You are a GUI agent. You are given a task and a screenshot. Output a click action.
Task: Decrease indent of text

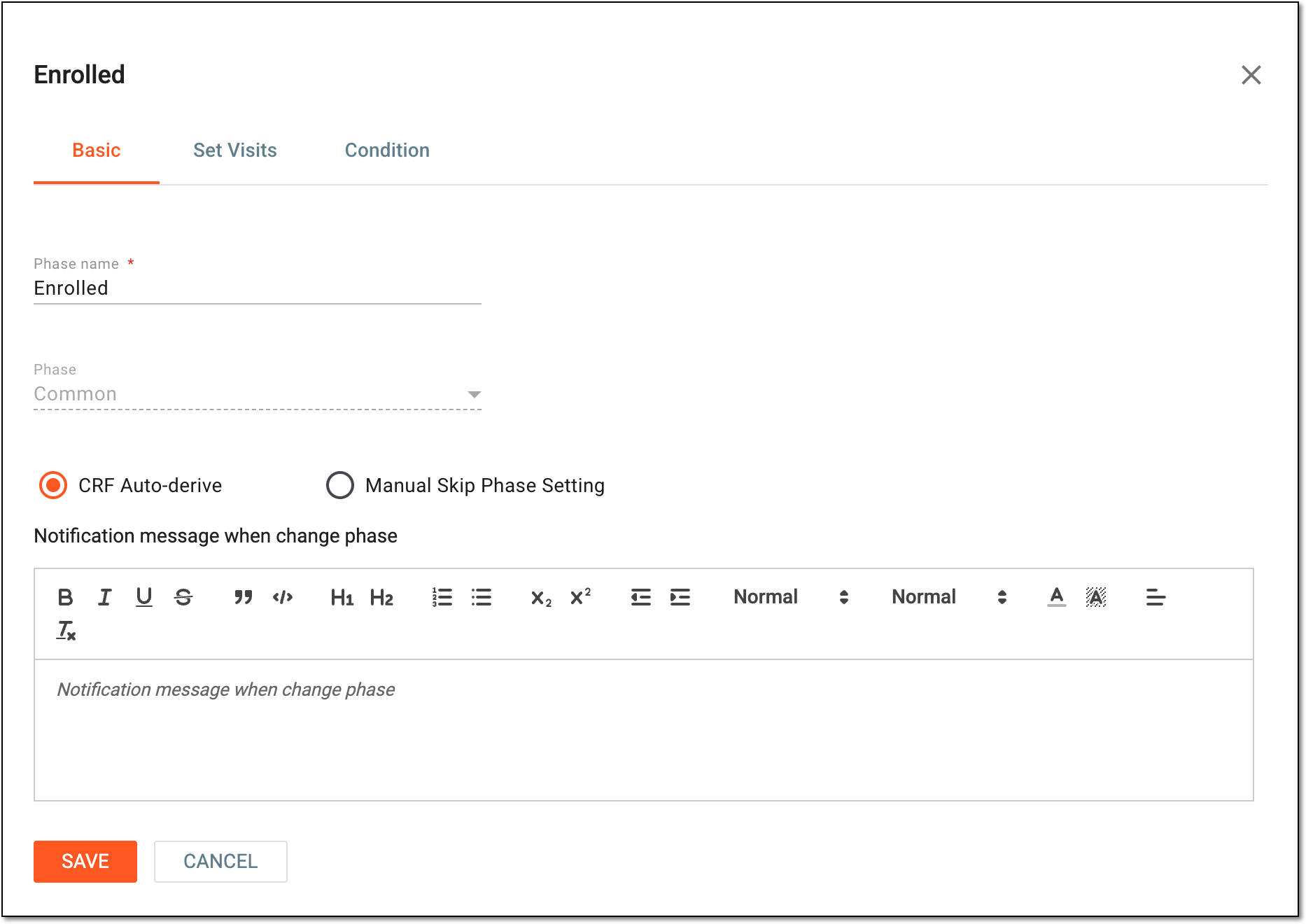click(640, 597)
